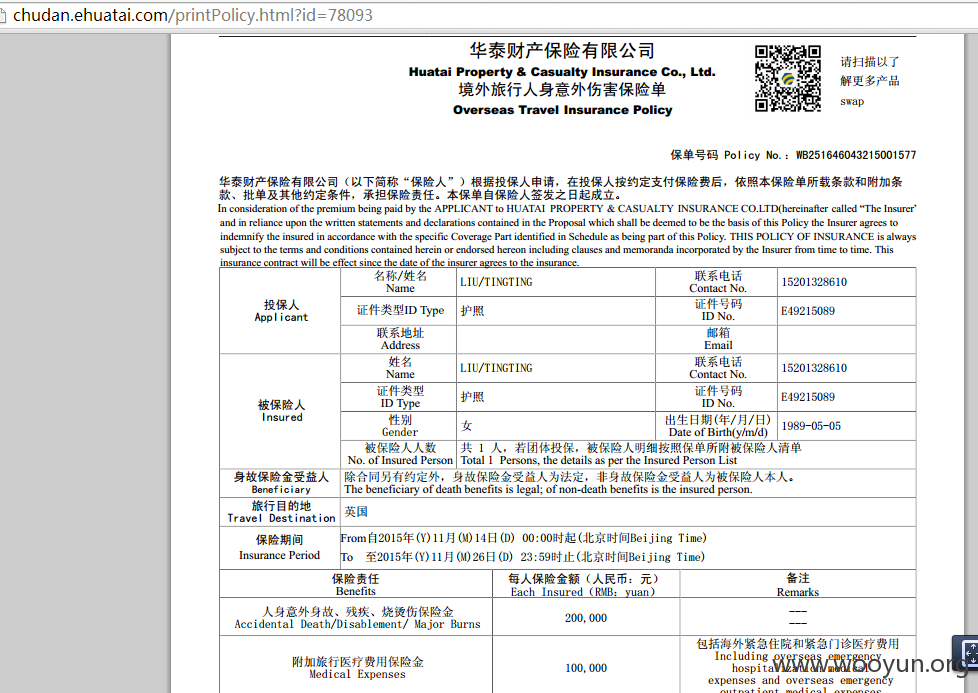978x693 pixels.
Task: Click the 投保人 Applicant row header
Action: (x=281, y=311)
